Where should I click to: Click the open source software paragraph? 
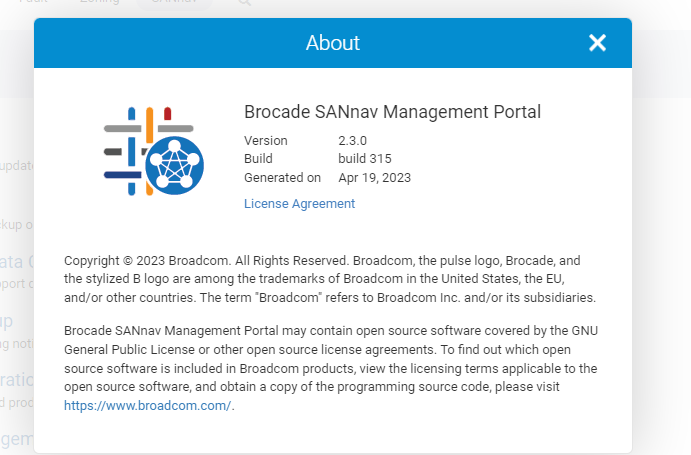332,359
